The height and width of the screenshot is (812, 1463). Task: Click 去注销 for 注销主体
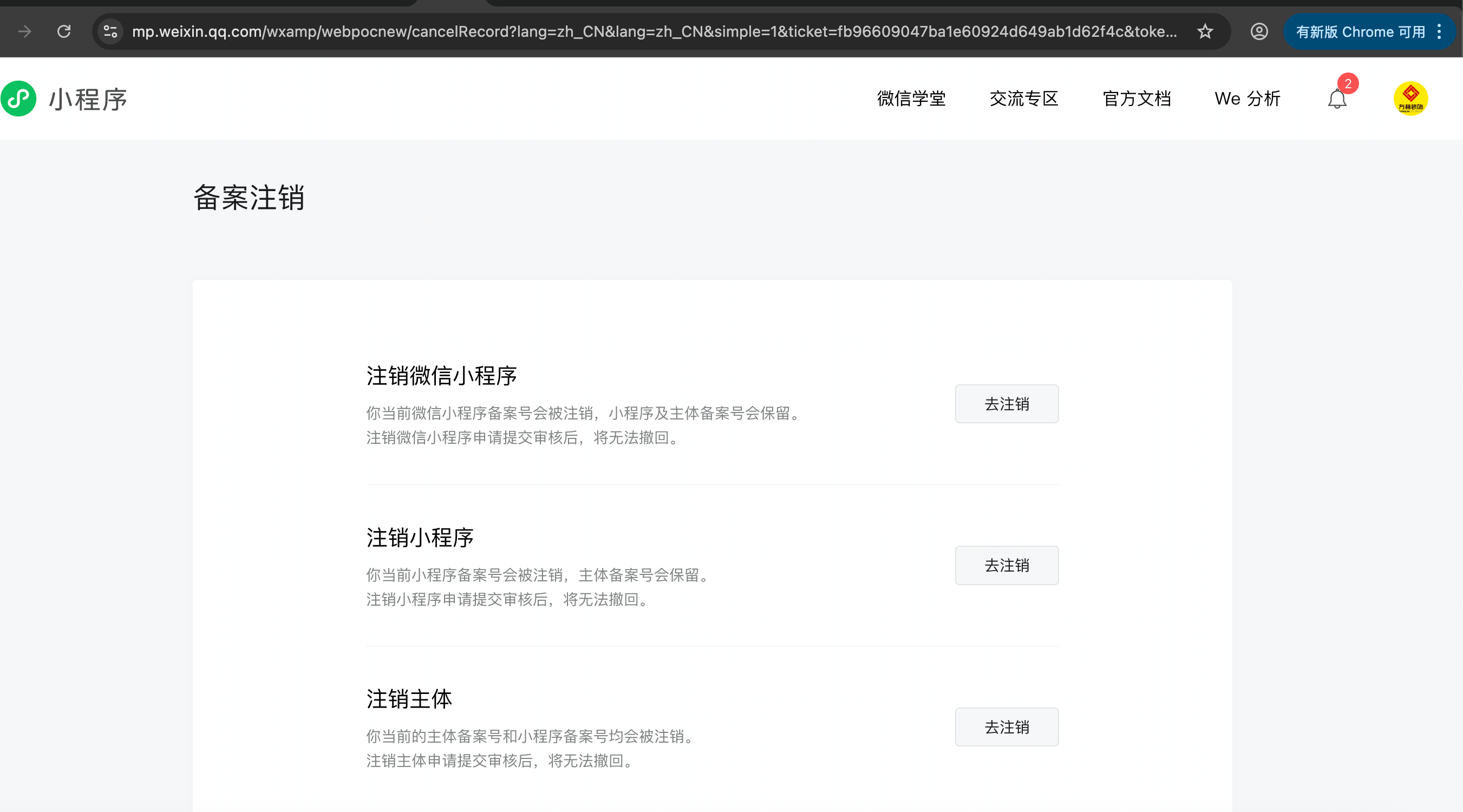point(1007,727)
